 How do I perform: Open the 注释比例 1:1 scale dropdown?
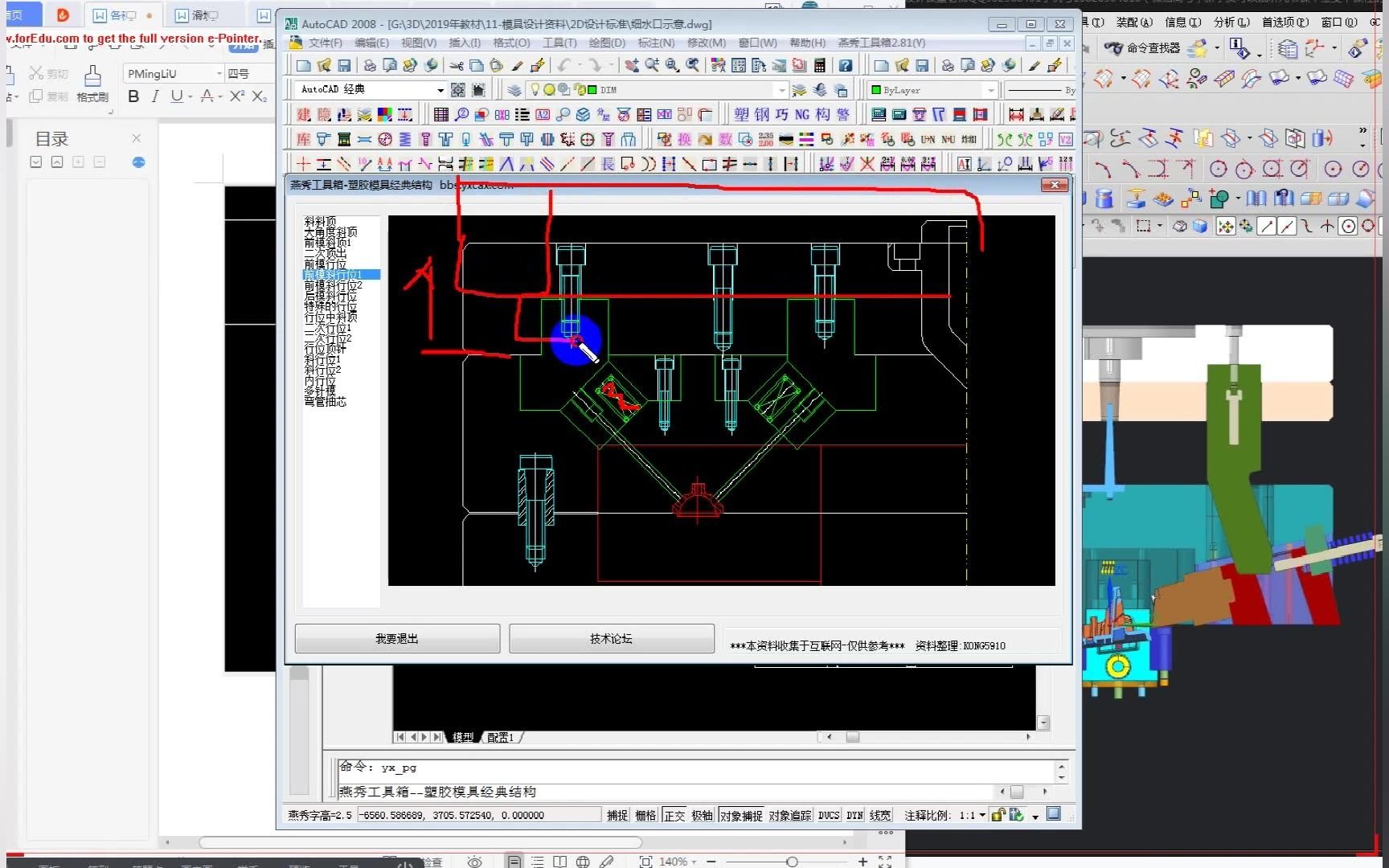point(982,815)
